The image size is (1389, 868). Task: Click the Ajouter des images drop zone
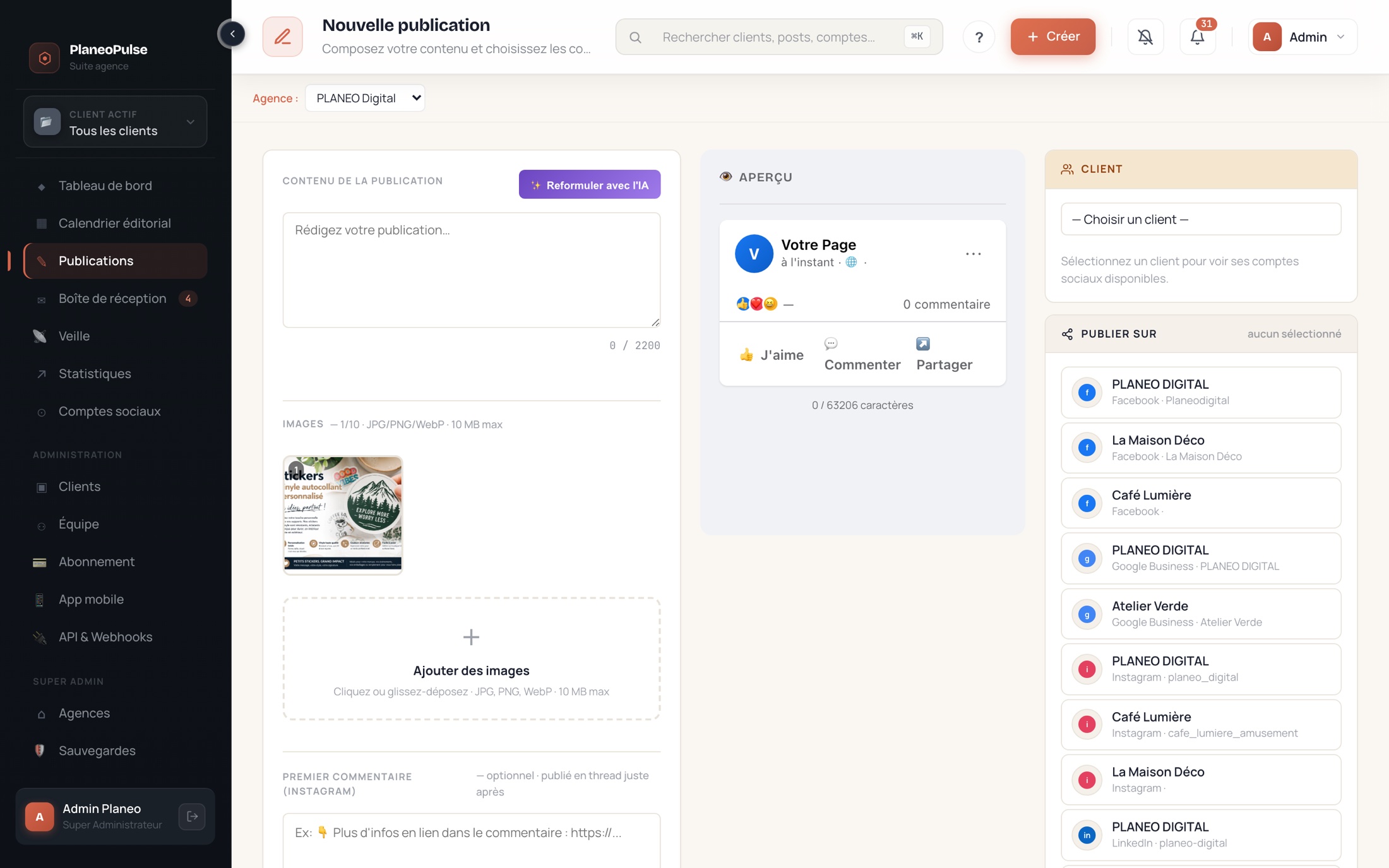471,659
